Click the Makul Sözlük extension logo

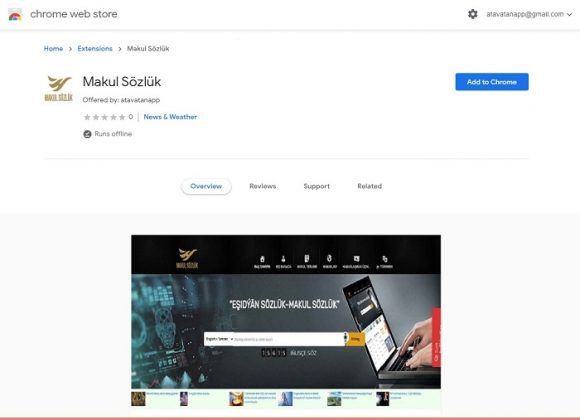(59, 88)
